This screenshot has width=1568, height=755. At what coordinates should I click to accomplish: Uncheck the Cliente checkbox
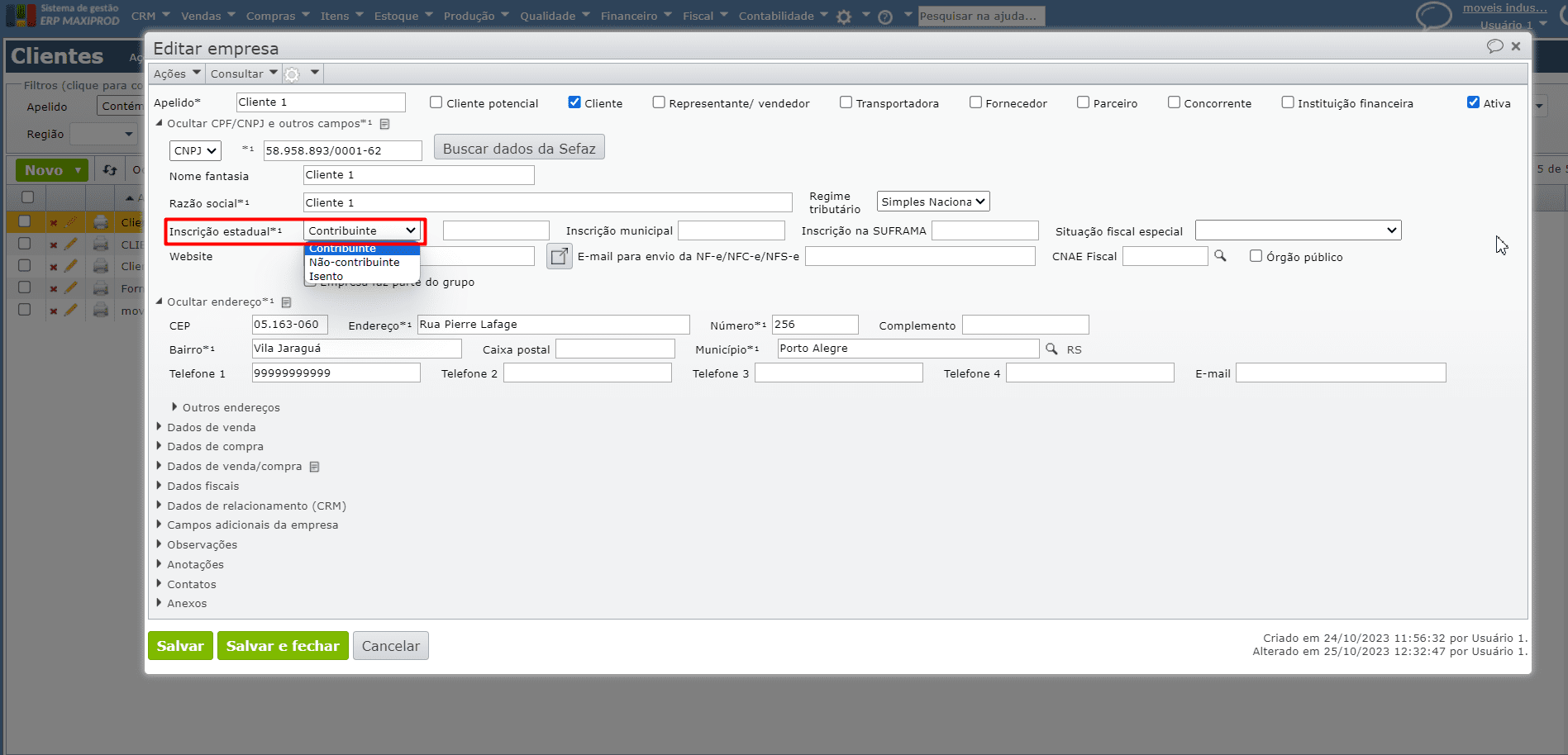point(574,102)
